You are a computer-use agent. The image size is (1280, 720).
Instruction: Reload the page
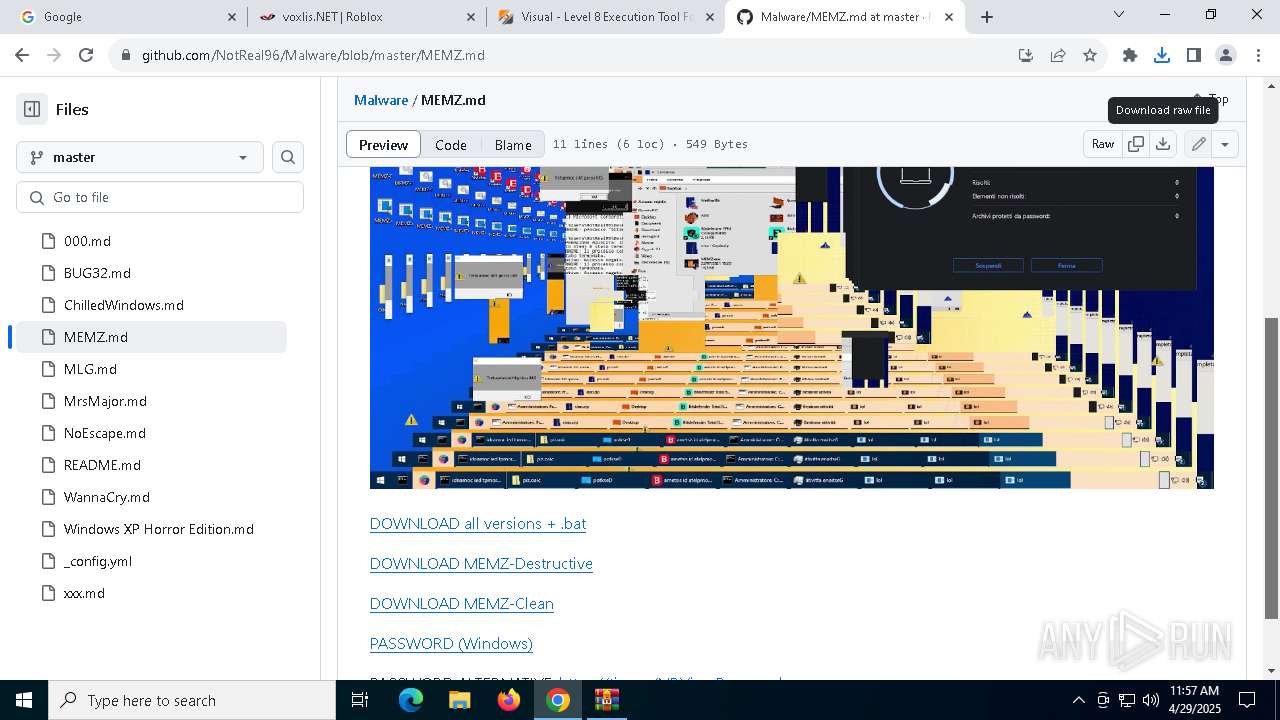click(86, 55)
